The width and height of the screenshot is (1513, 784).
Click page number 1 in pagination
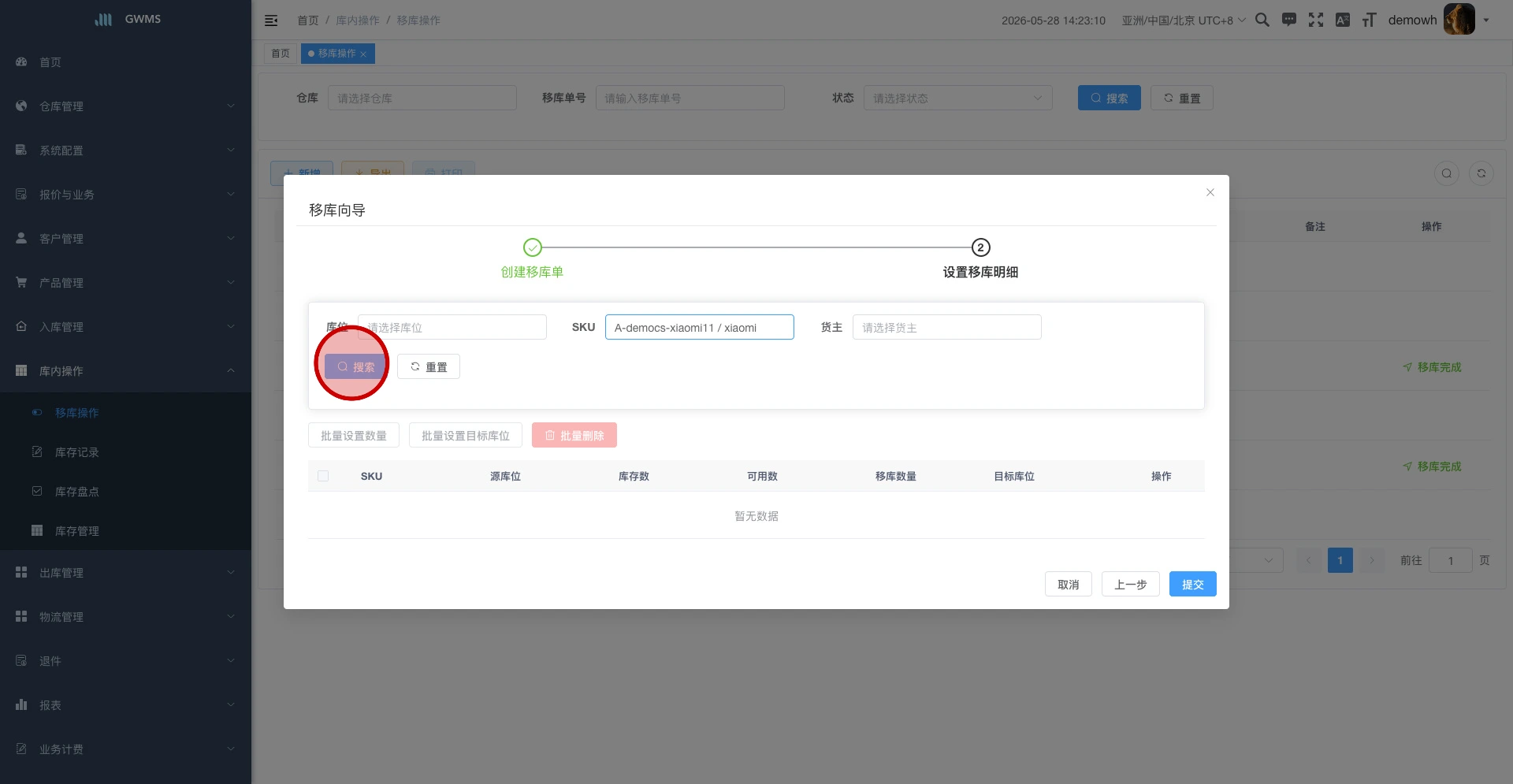tap(1340, 560)
